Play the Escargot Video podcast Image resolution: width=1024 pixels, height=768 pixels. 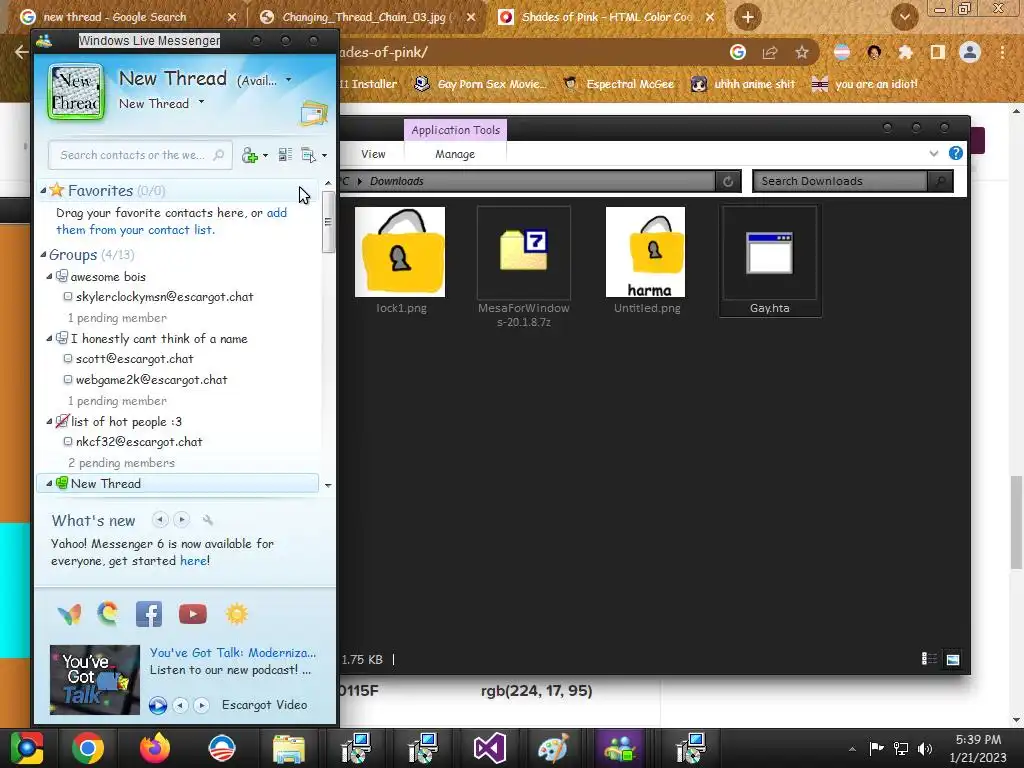coord(157,705)
